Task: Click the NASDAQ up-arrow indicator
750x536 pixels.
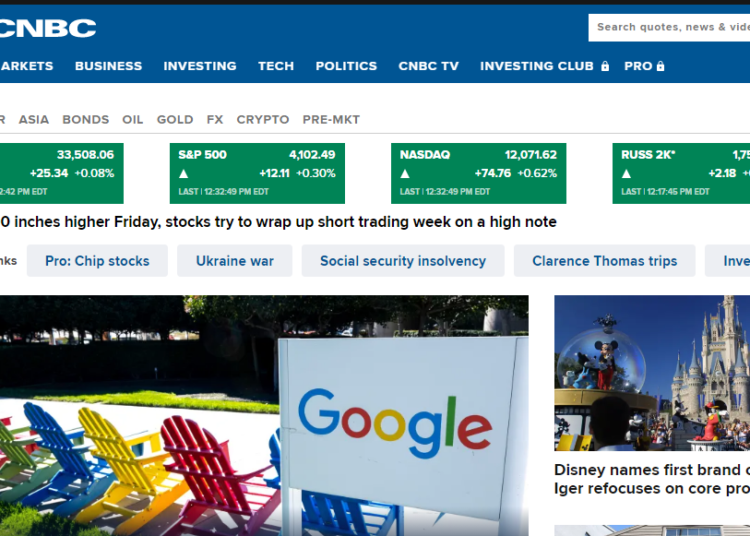Action: (405, 174)
